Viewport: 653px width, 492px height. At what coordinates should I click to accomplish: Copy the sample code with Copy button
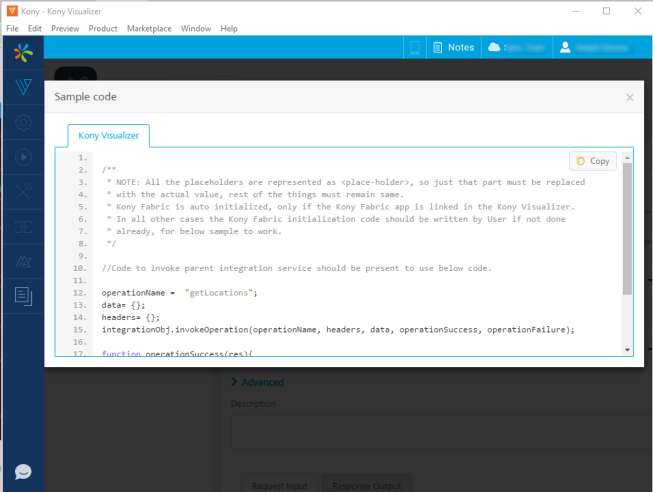(x=592, y=161)
